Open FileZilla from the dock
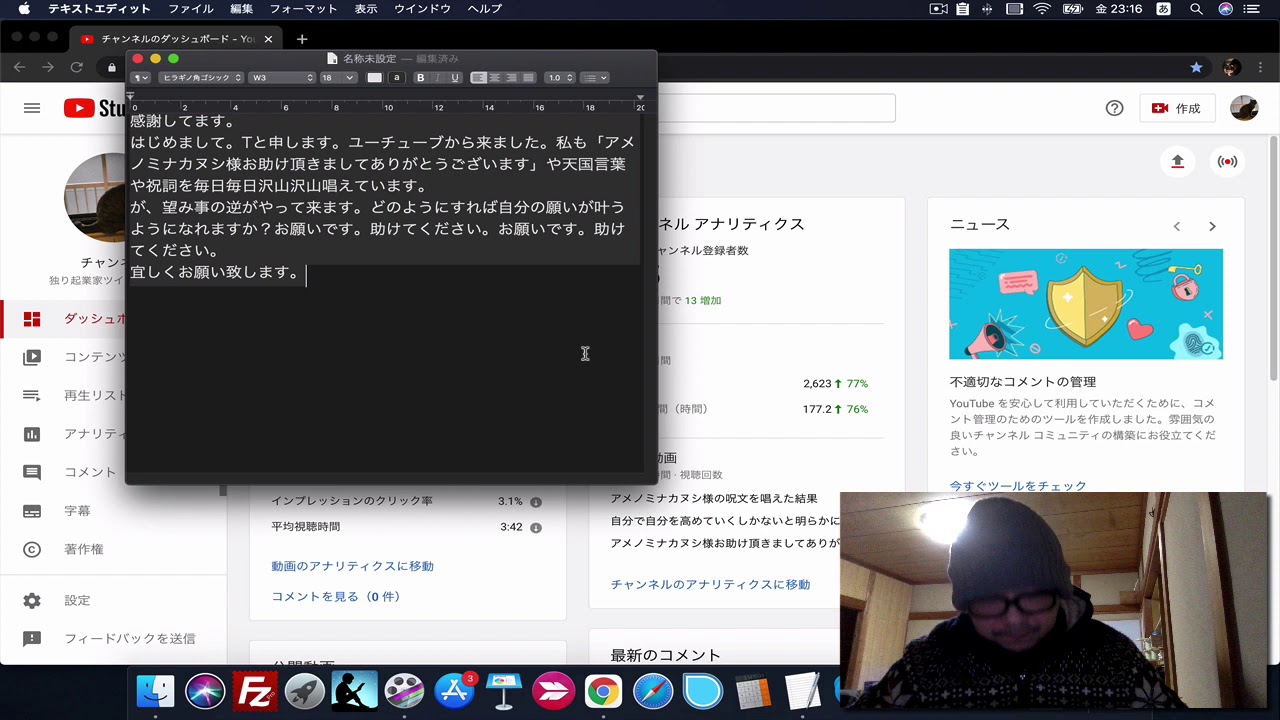 point(255,691)
